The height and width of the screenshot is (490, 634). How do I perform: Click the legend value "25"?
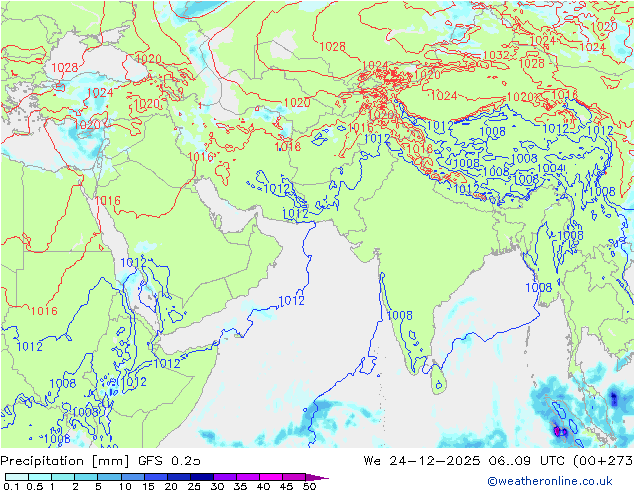point(194,486)
